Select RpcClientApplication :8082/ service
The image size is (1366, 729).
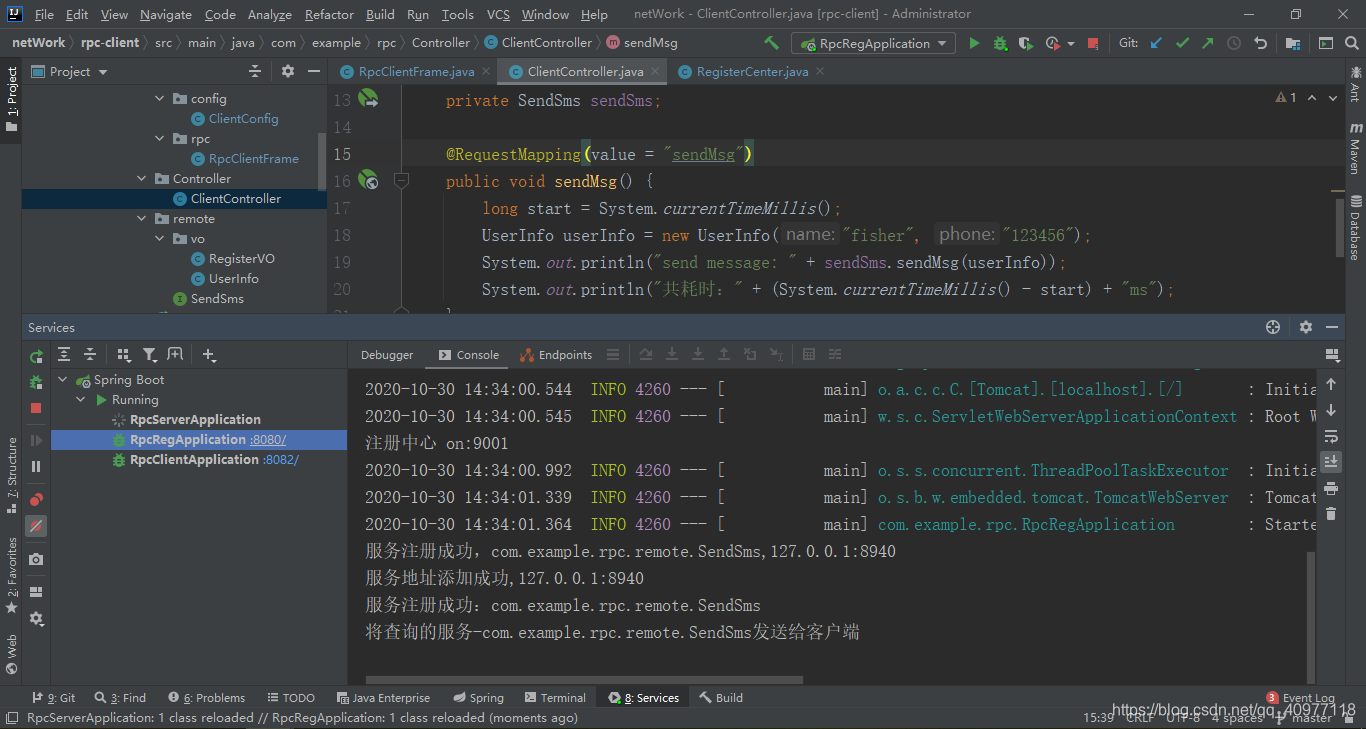click(x=206, y=459)
